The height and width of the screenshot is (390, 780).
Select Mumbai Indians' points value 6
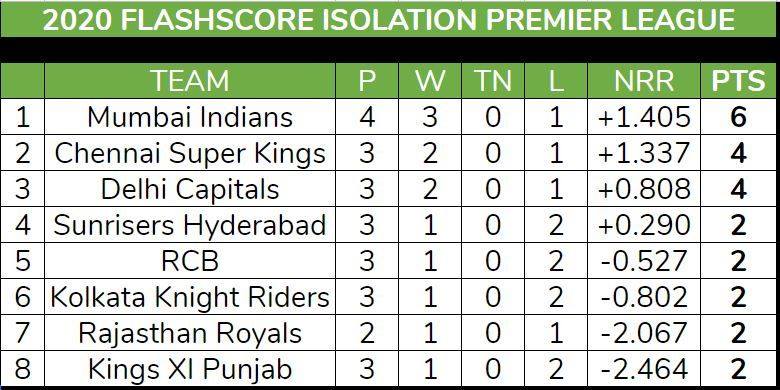(x=739, y=117)
